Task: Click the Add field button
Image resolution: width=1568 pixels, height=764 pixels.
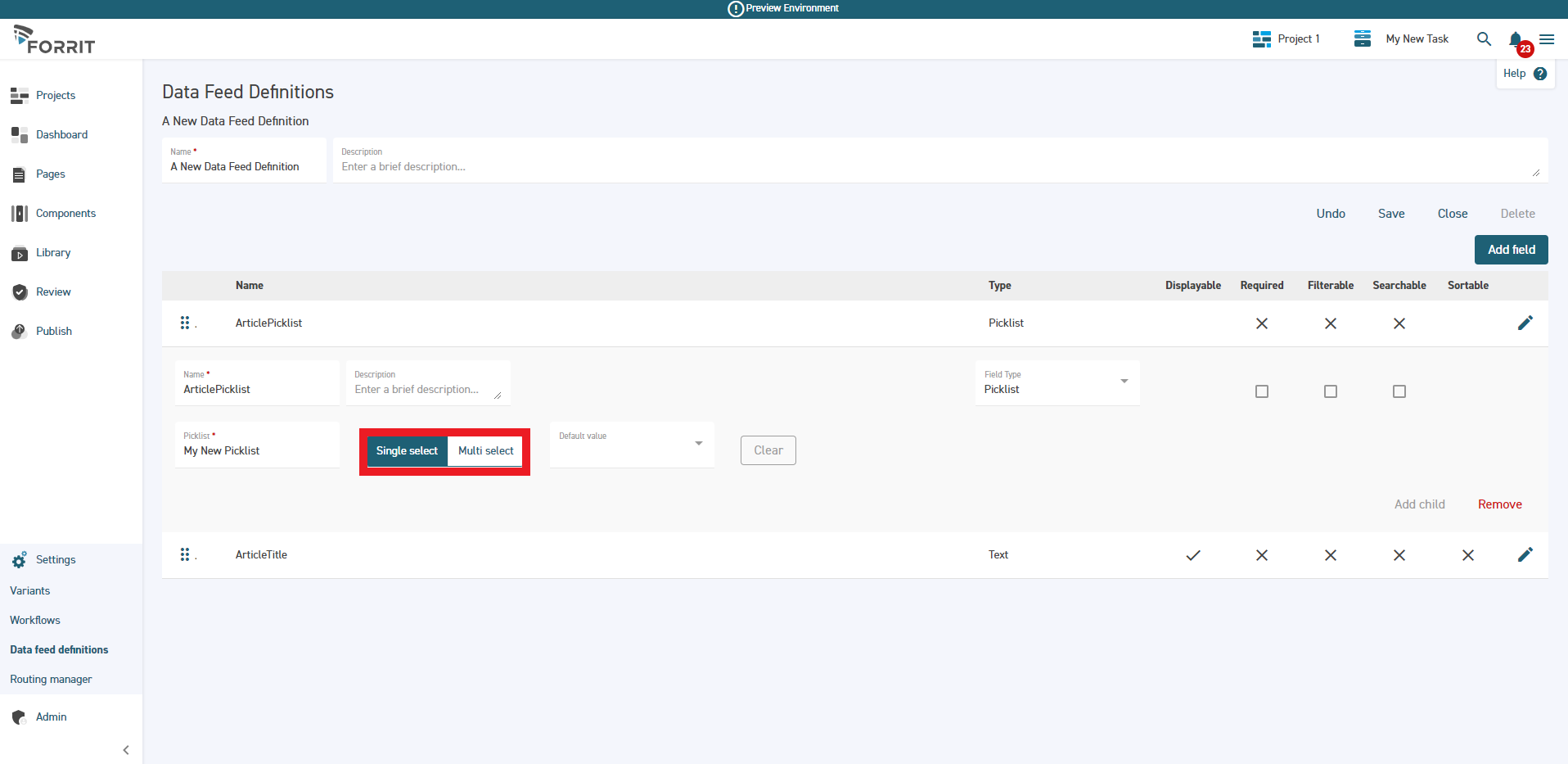Action: pos(1510,249)
